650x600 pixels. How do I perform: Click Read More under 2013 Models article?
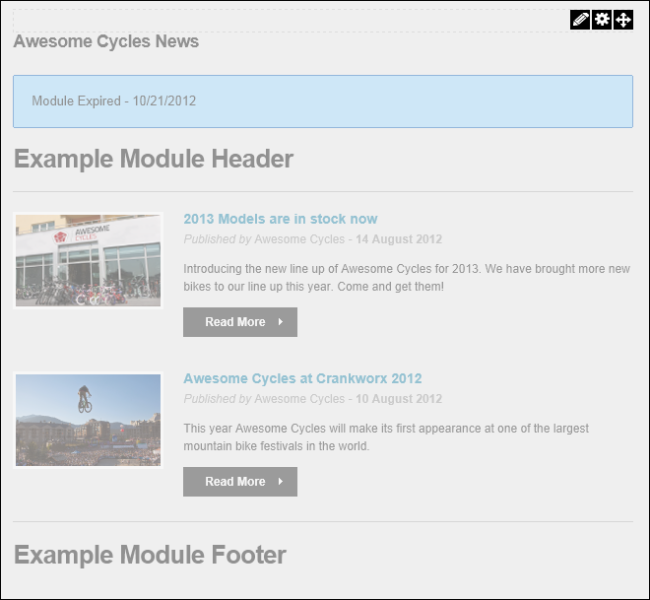pos(240,322)
